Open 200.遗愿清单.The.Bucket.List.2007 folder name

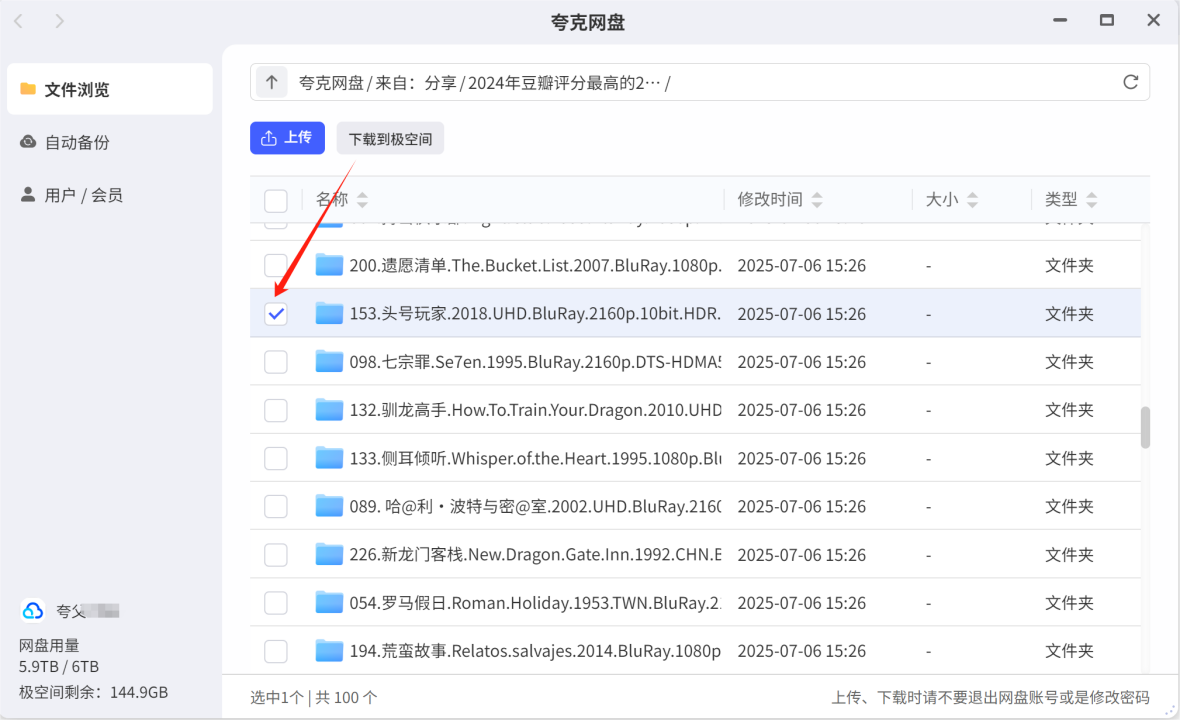pyautogui.click(x=535, y=265)
